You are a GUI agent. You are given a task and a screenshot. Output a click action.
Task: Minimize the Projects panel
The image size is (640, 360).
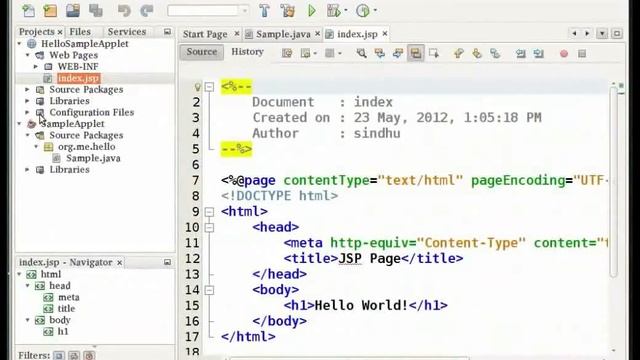167,32
